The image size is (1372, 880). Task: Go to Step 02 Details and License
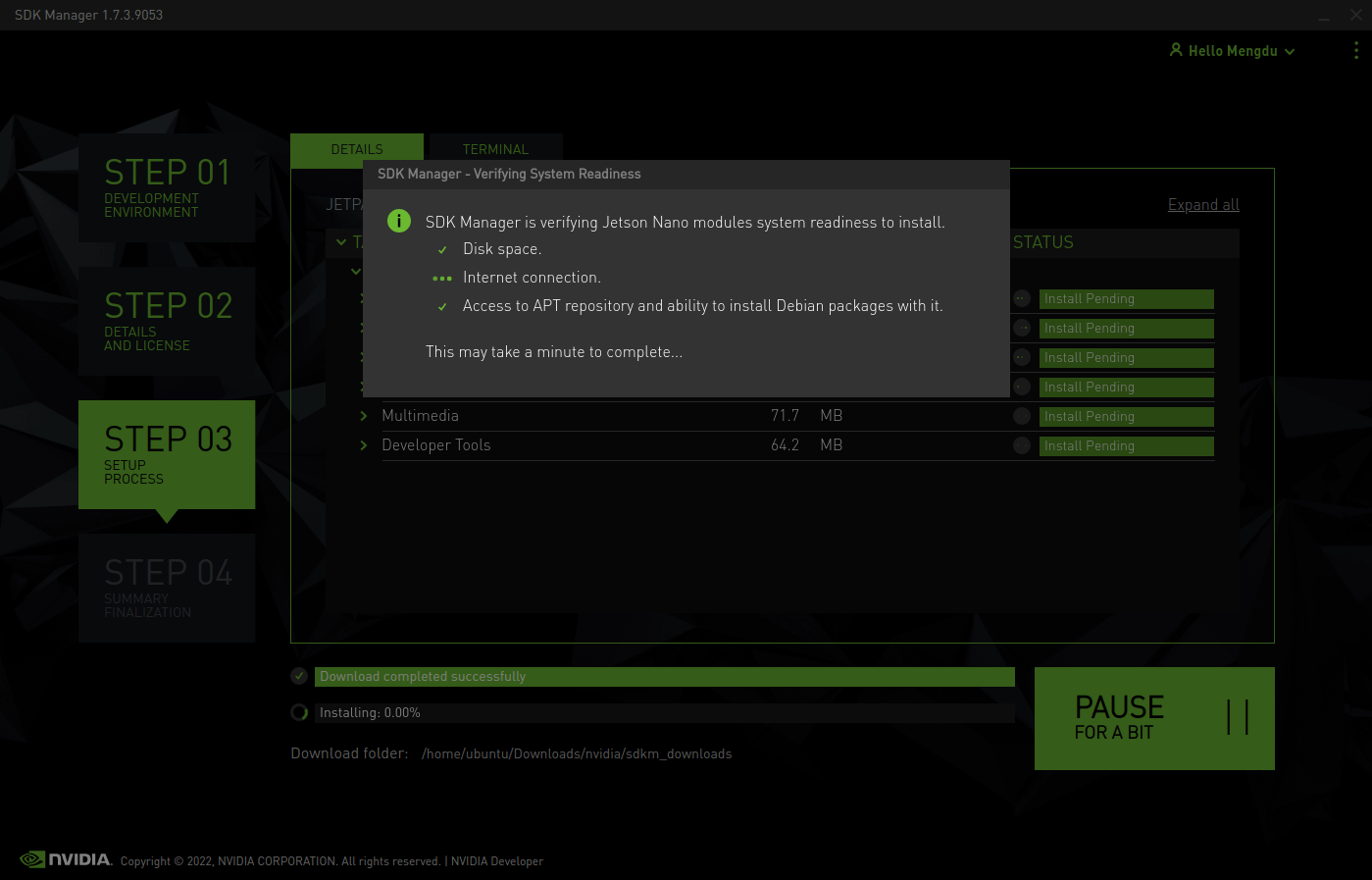coord(167,321)
